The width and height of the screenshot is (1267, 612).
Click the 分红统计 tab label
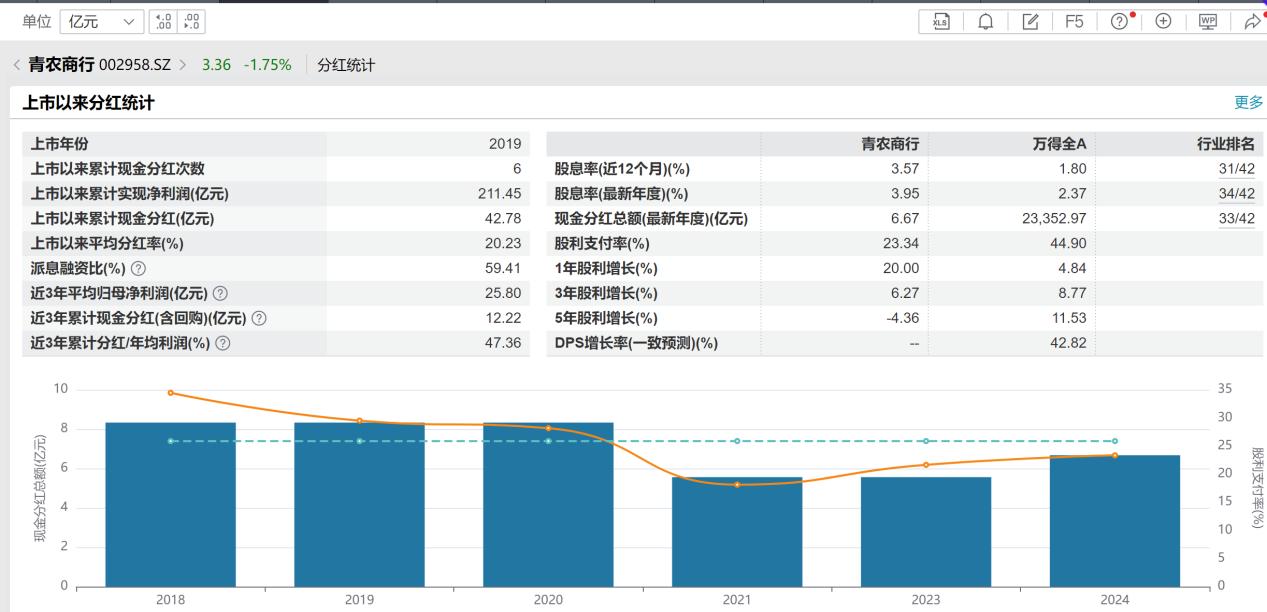pos(346,65)
